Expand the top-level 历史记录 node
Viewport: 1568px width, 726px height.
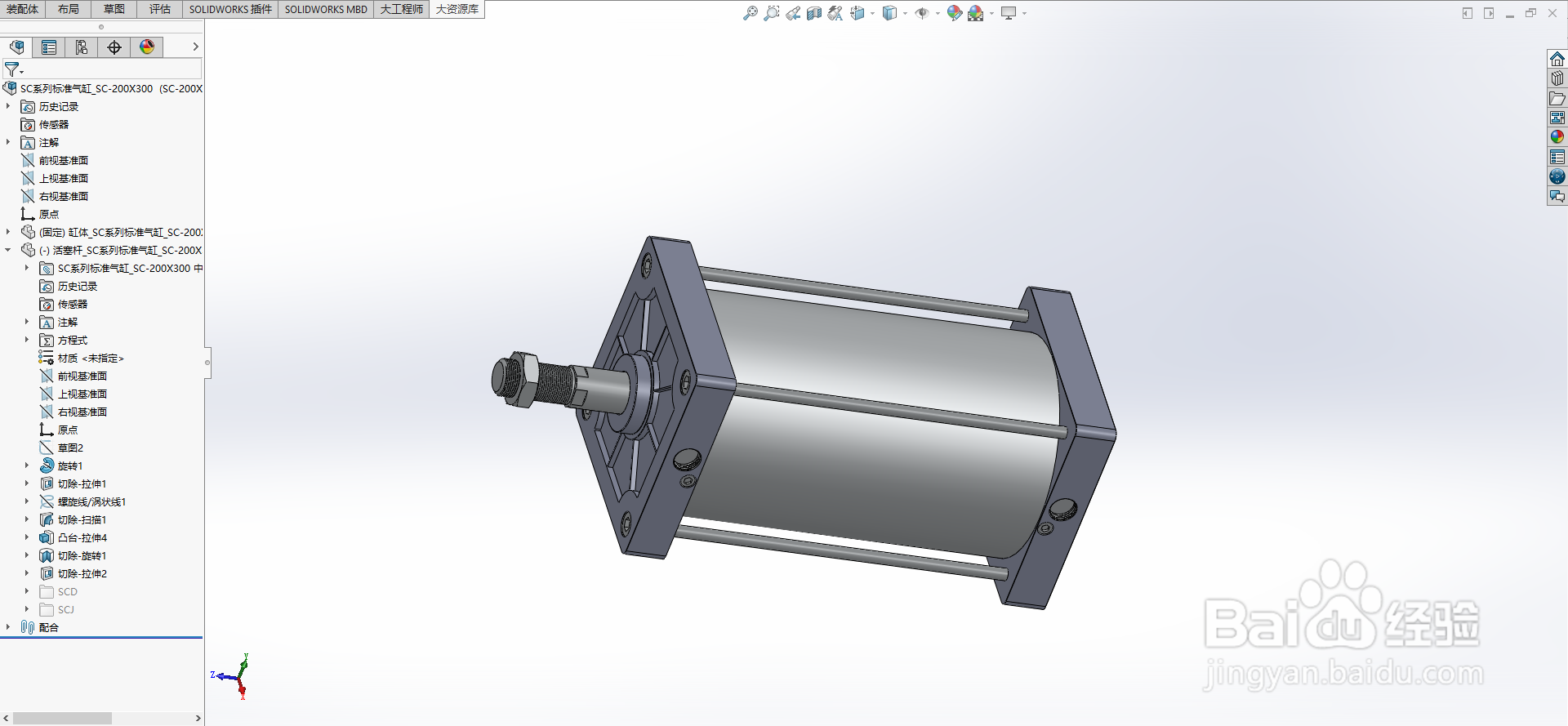click(x=8, y=106)
